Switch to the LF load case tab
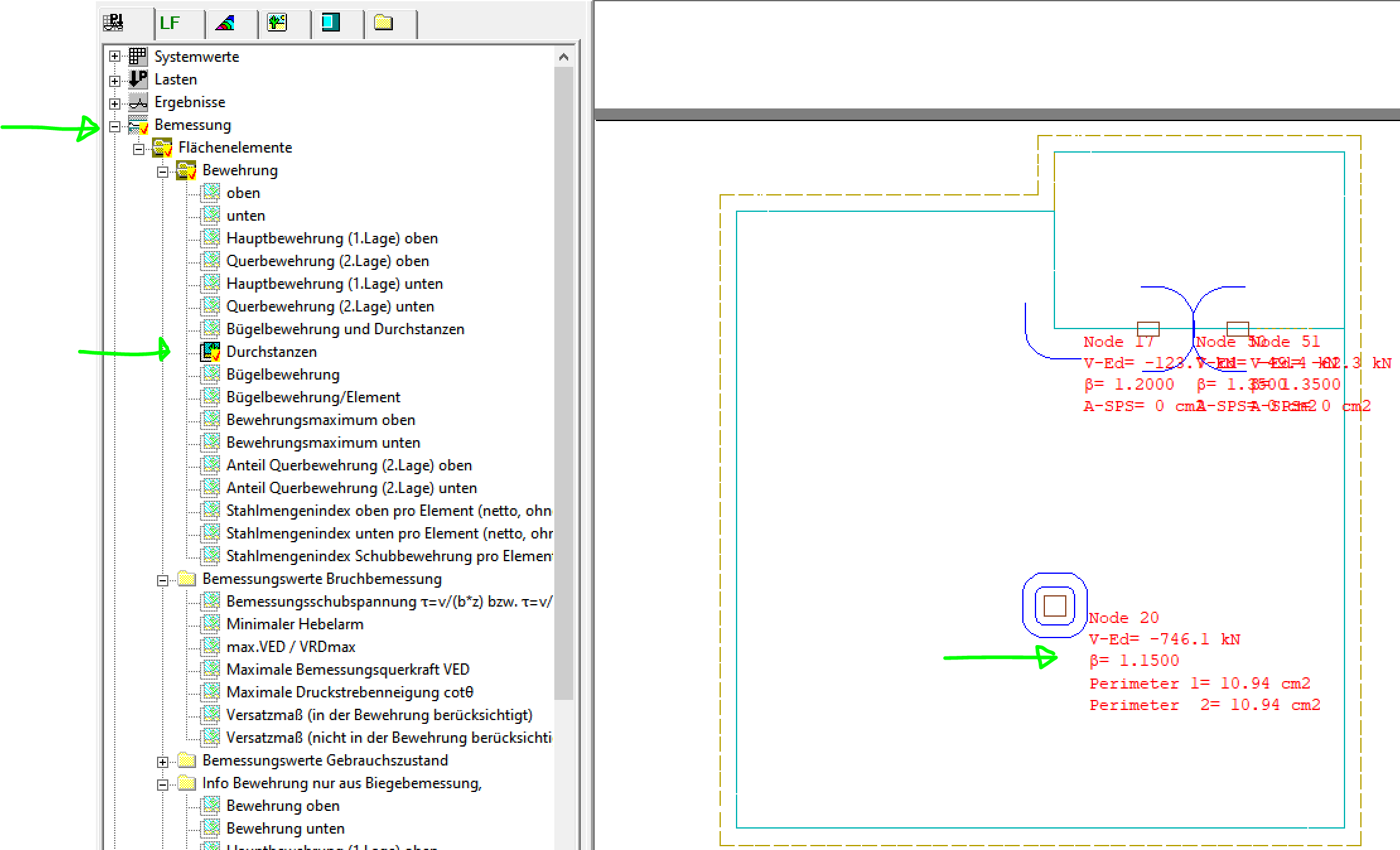This screenshot has height=850, width=1400. [x=170, y=23]
